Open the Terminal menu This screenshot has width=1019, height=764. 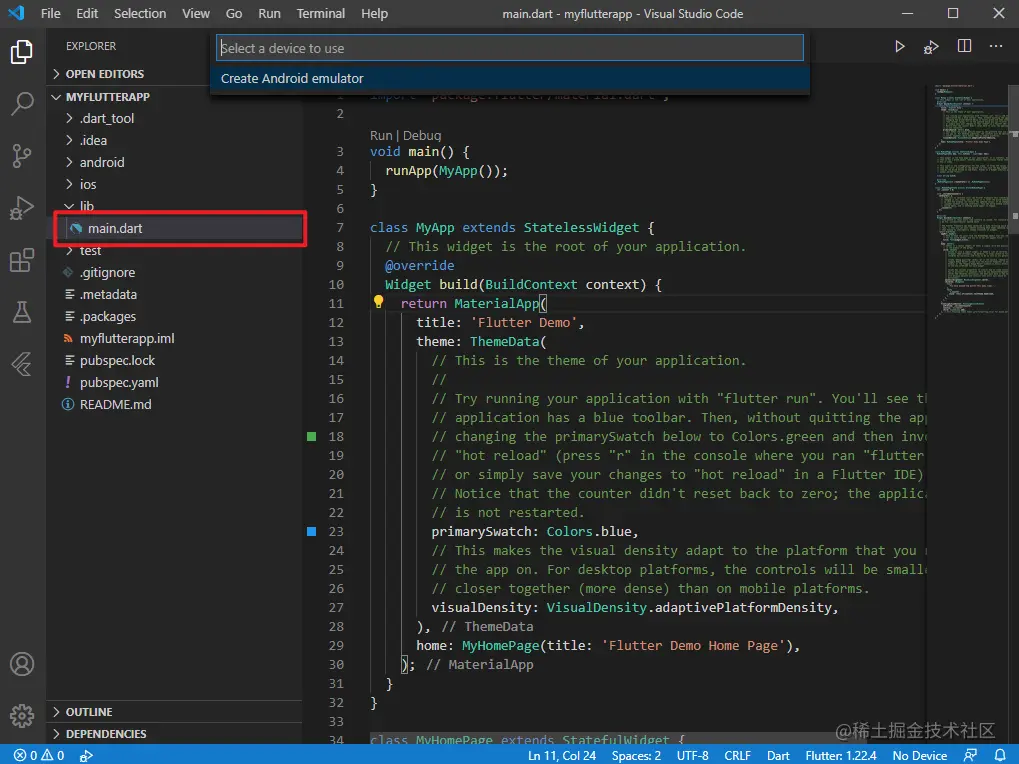point(321,14)
